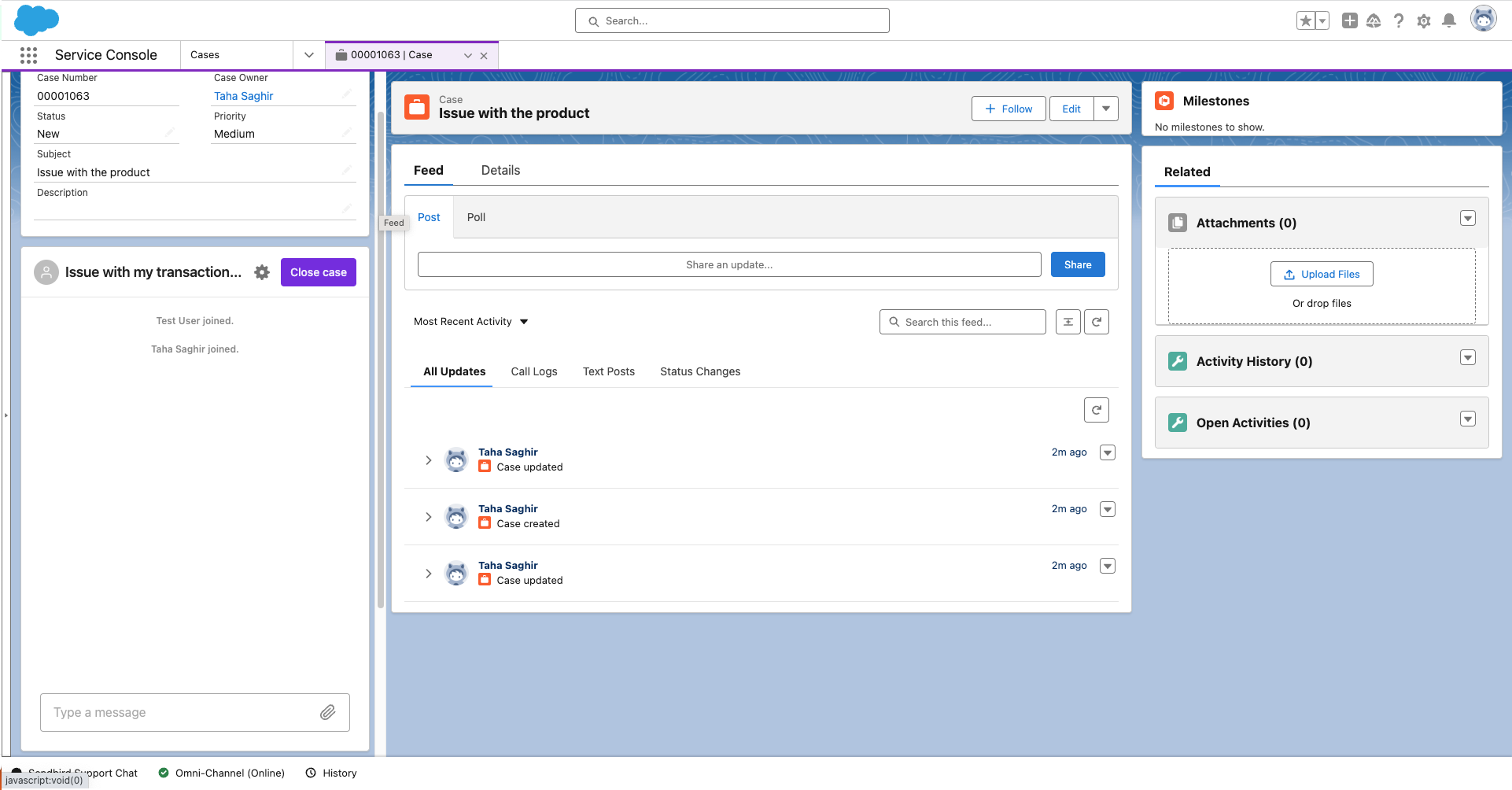Click the Close case button
The height and width of the screenshot is (790, 1512).
pos(318,271)
